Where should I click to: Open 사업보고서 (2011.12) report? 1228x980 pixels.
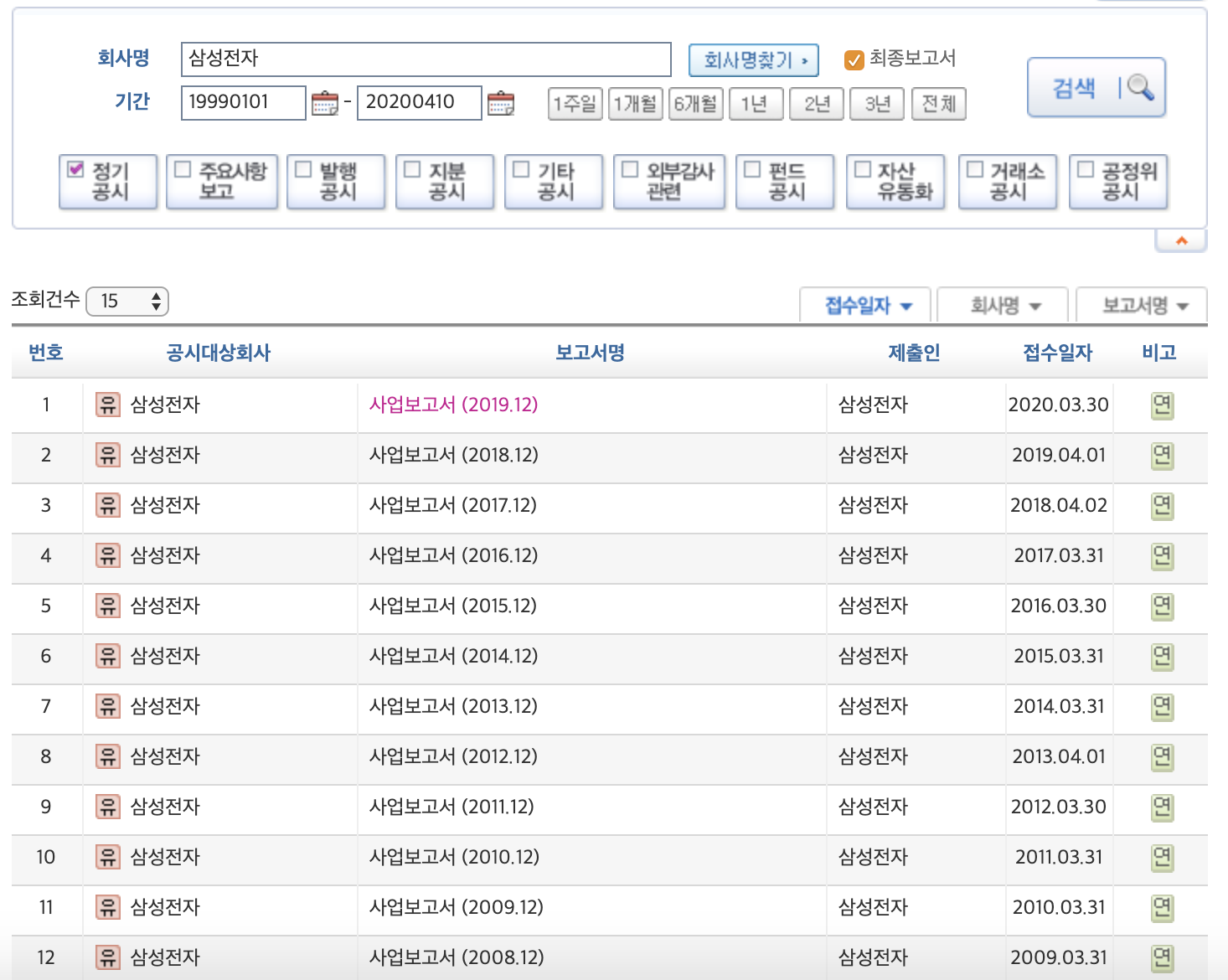coord(451,807)
